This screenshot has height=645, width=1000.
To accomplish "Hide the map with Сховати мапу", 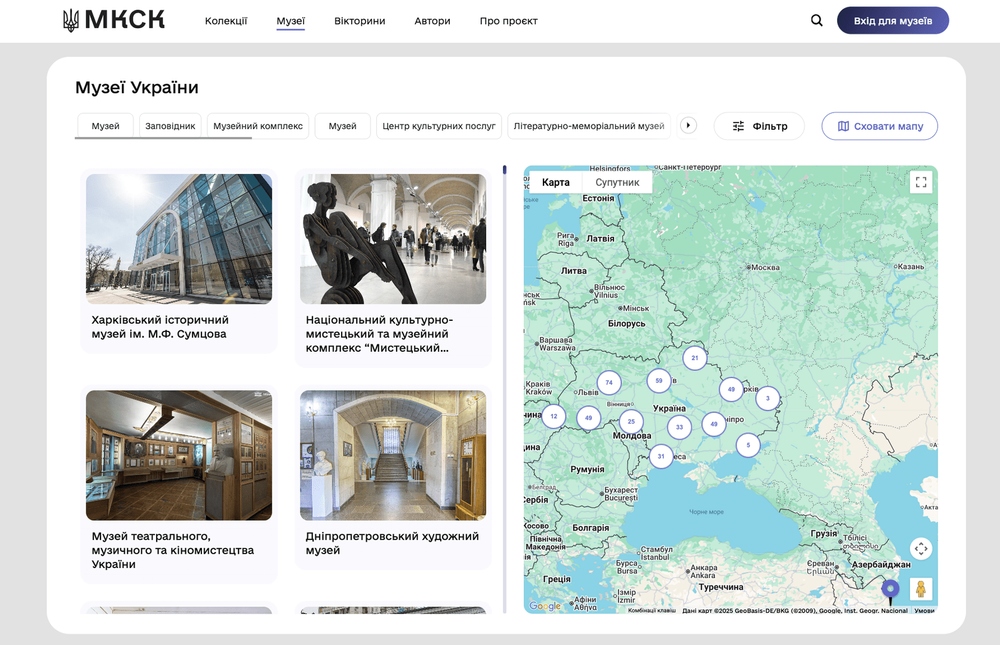I will pyautogui.click(x=879, y=126).
